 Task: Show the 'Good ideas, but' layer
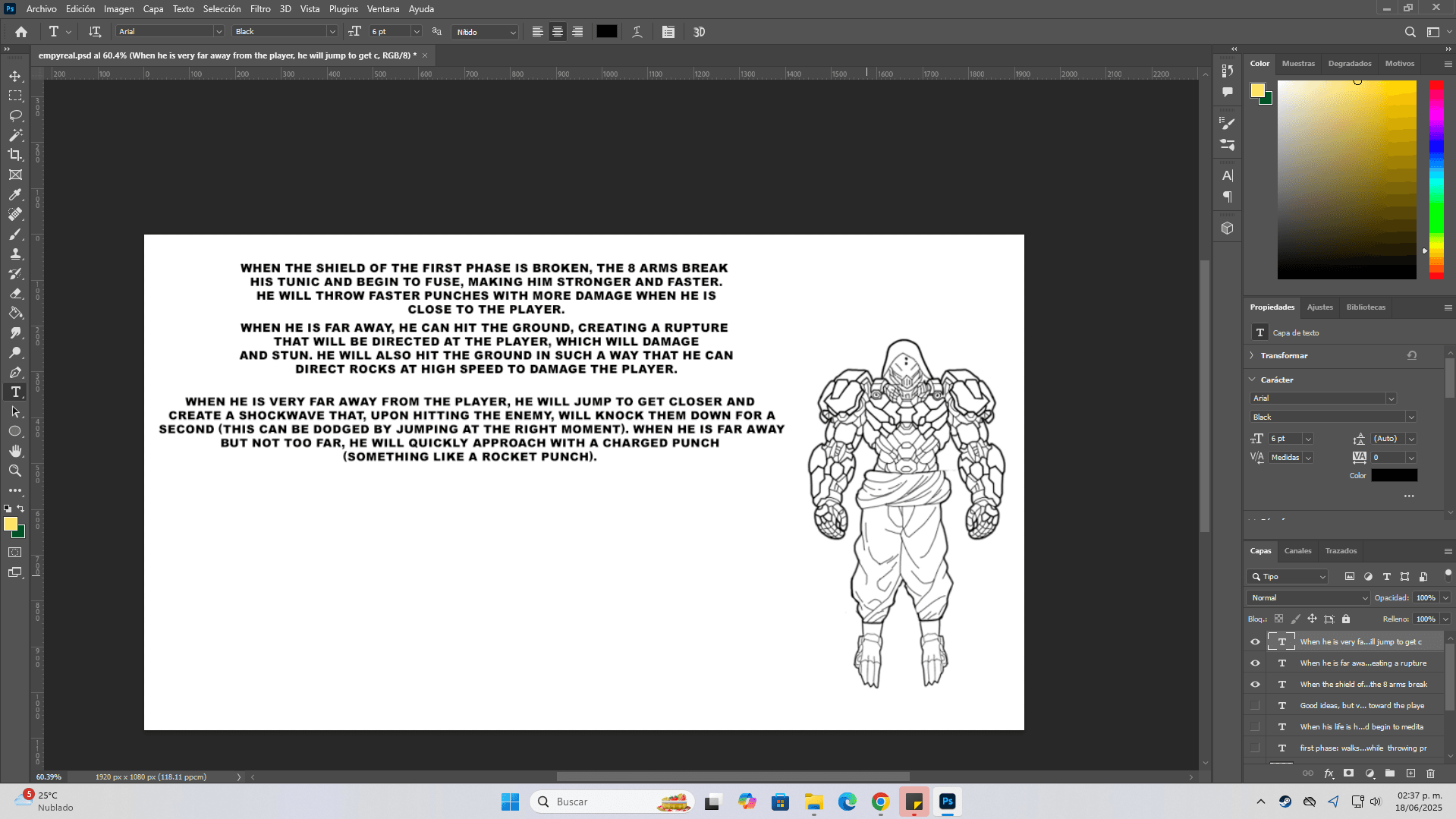pyautogui.click(x=1255, y=705)
